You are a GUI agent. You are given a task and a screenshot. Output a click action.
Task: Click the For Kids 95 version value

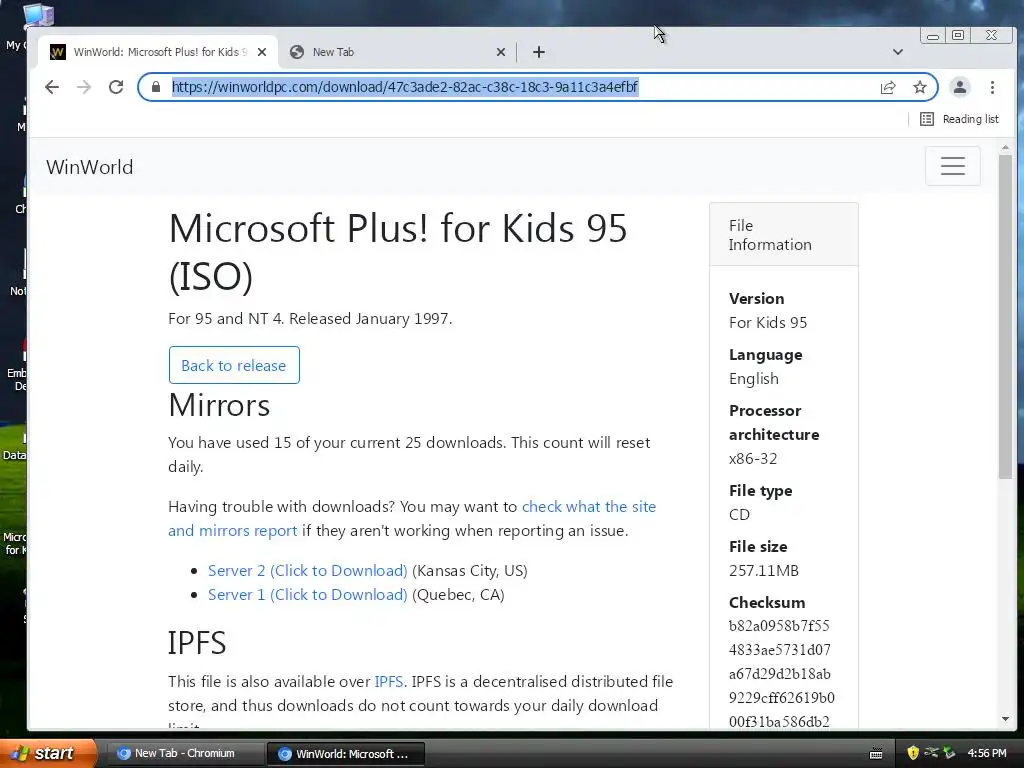(x=768, y=323)
